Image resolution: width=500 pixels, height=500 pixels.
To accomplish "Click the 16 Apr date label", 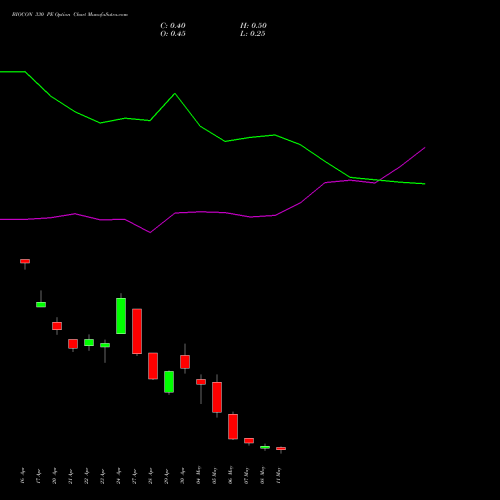I will click(x=23, y=476).
